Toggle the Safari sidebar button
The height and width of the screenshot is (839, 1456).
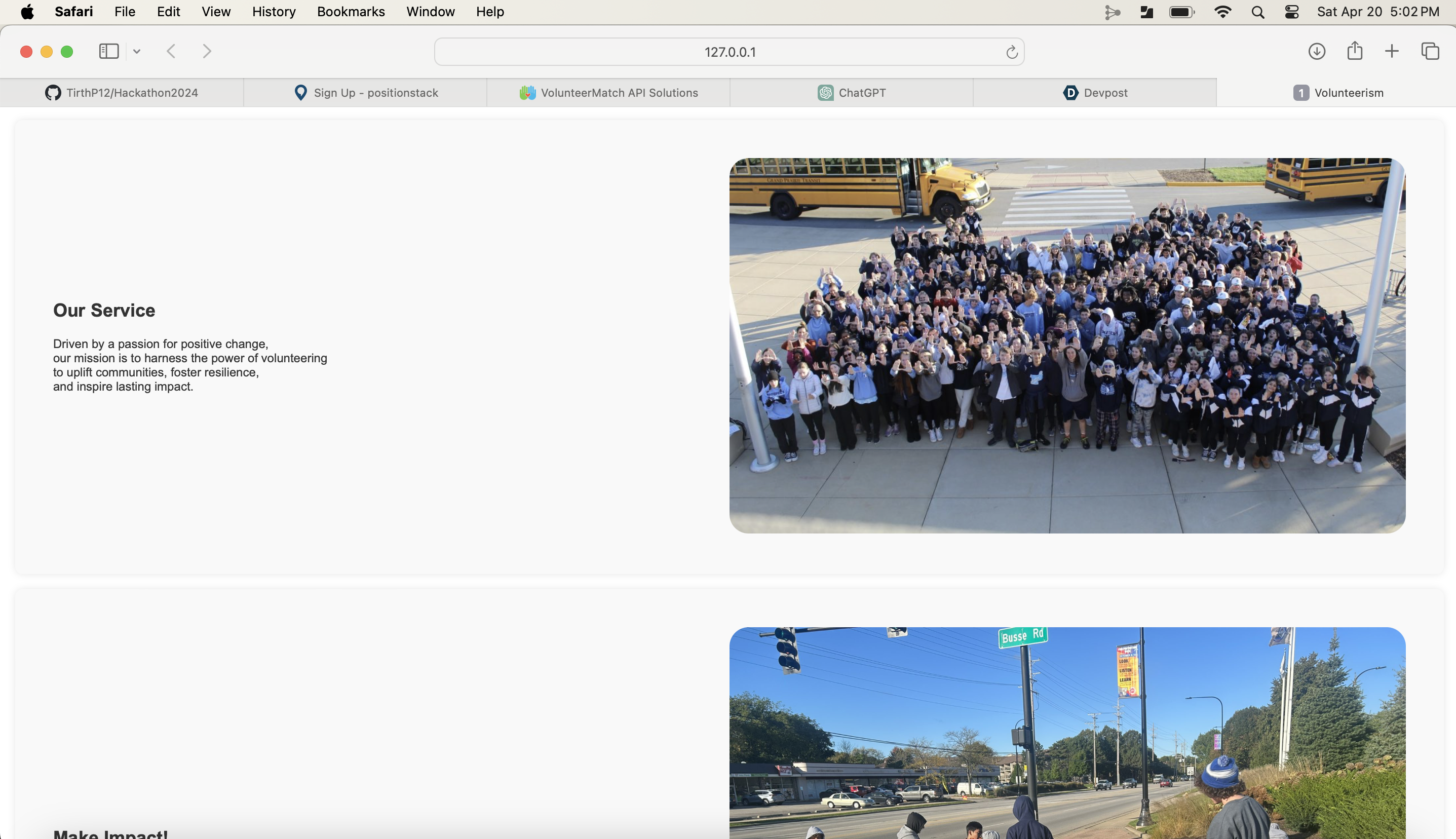pyautogui.click(x=109, y=51)
